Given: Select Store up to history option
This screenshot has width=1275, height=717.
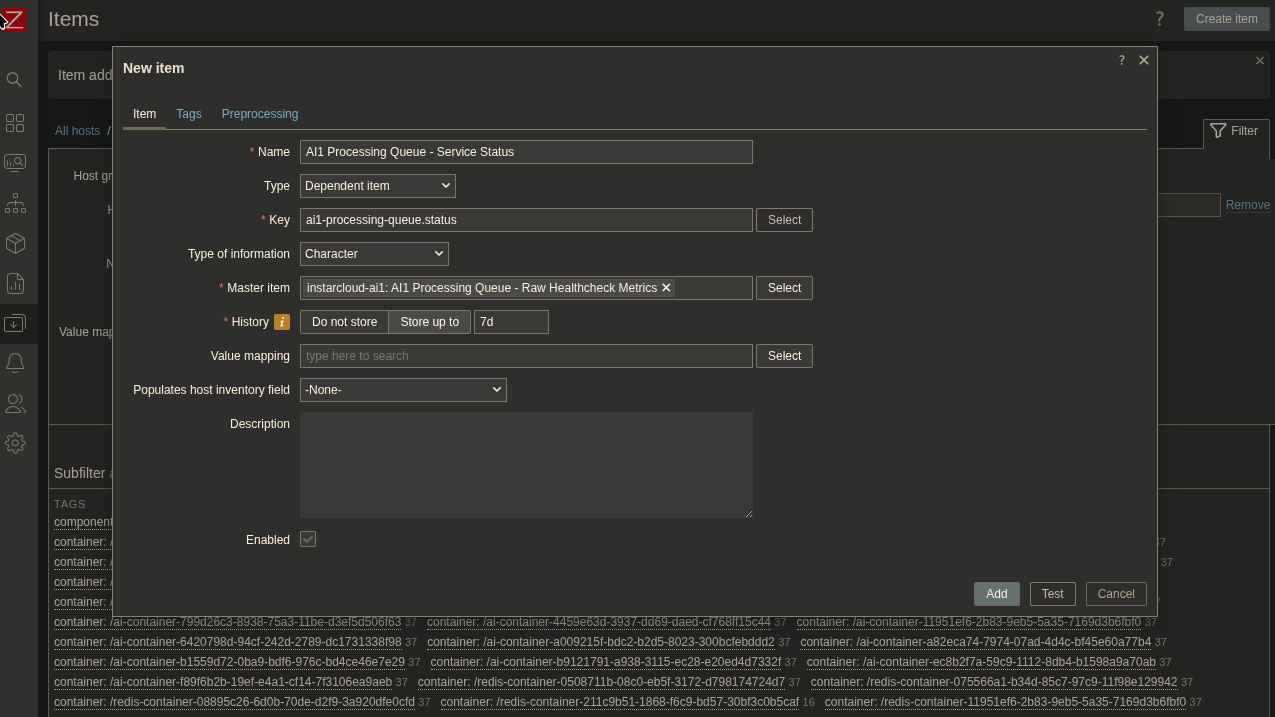Looking at the screenshot, I should (429, 322).
